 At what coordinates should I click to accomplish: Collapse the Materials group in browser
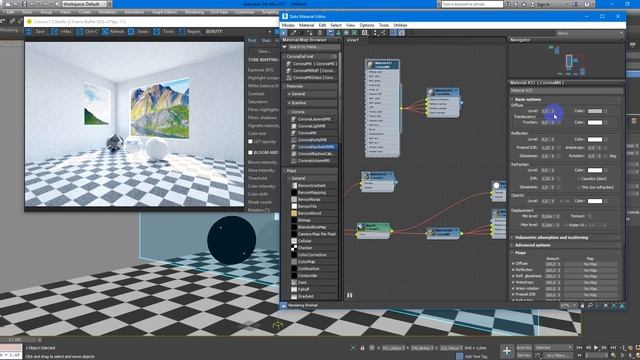[x=311, y=86]
